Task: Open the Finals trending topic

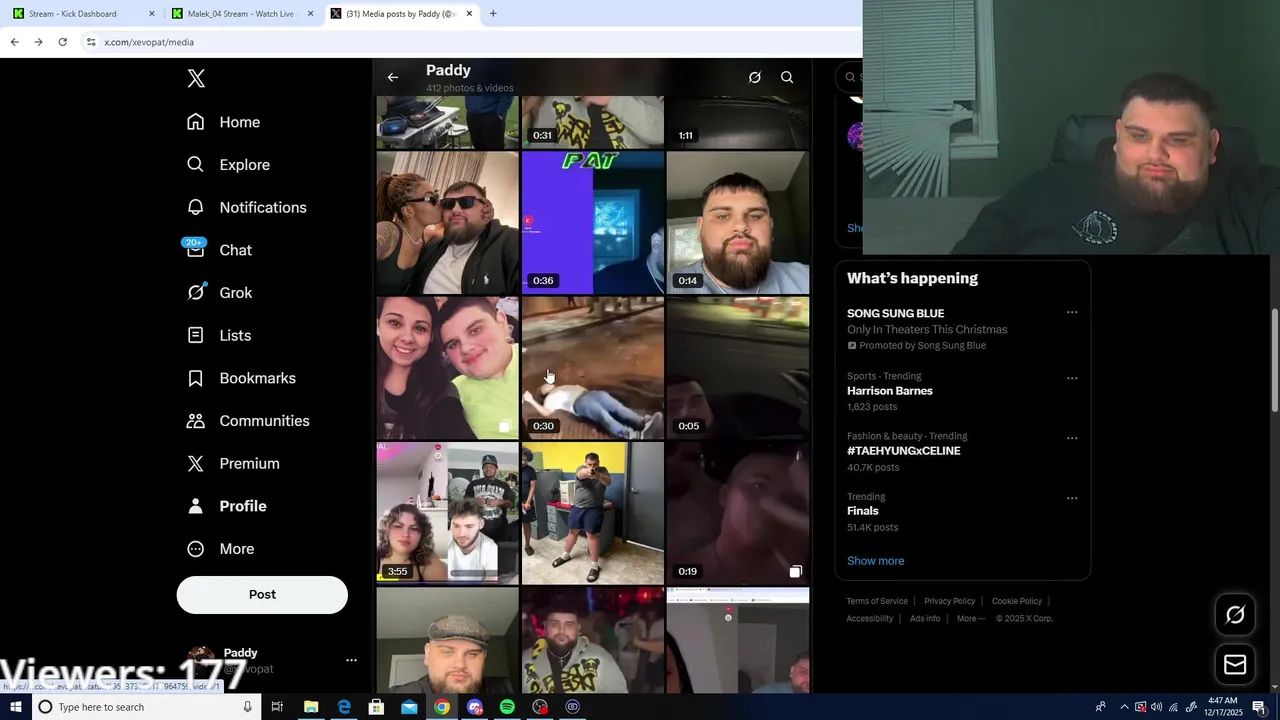Action: (862, 511)
